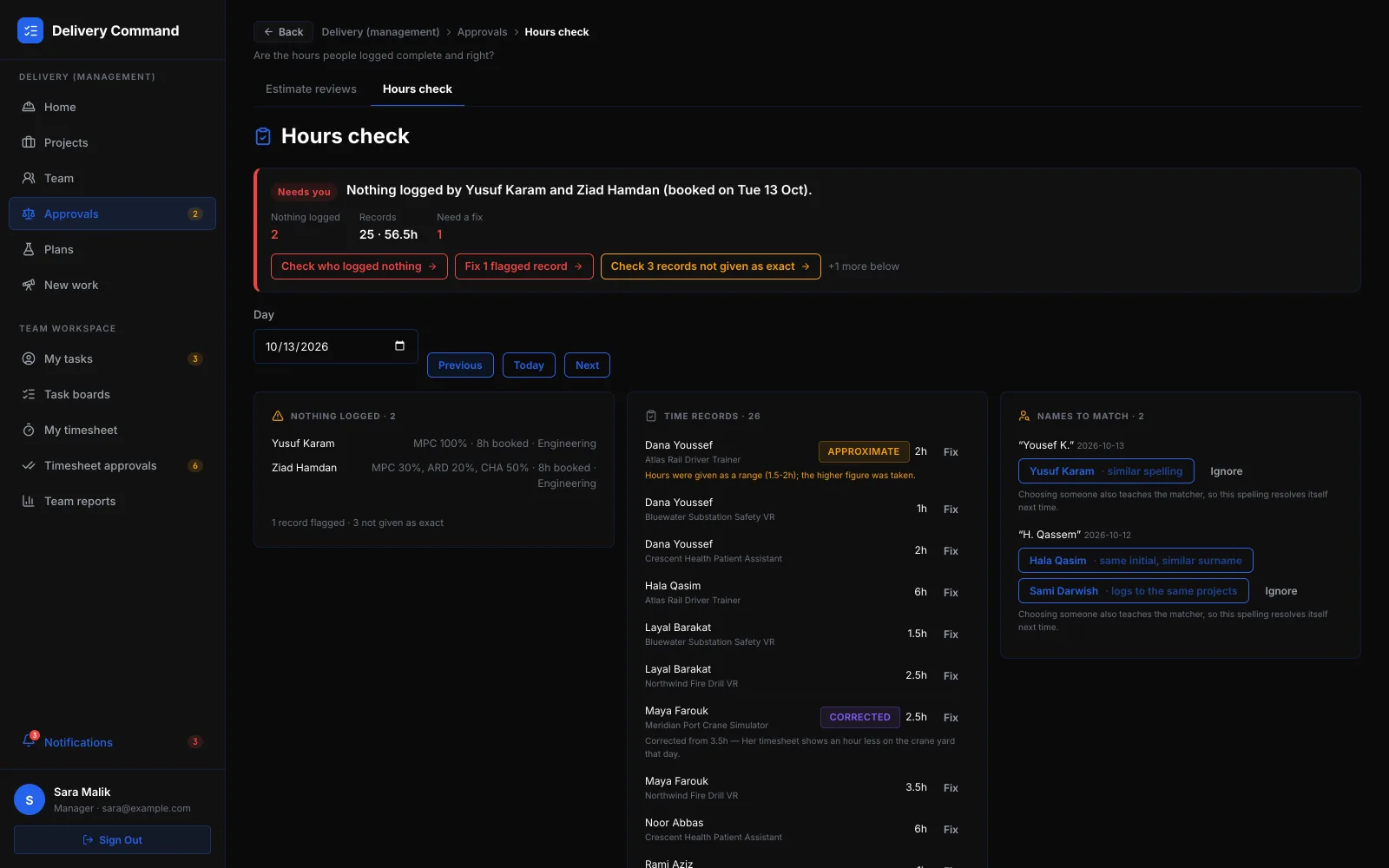Open Plans from the sidebar
This screenshot has height=868, width=1389.
coord(112,249)
